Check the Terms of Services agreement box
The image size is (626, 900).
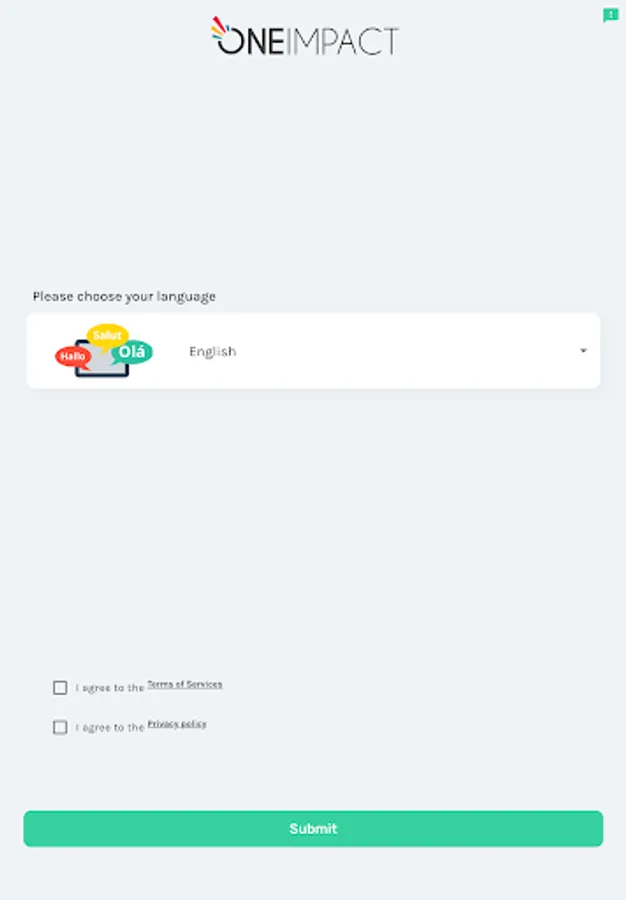pyautogui.click(x=60, y=688)
